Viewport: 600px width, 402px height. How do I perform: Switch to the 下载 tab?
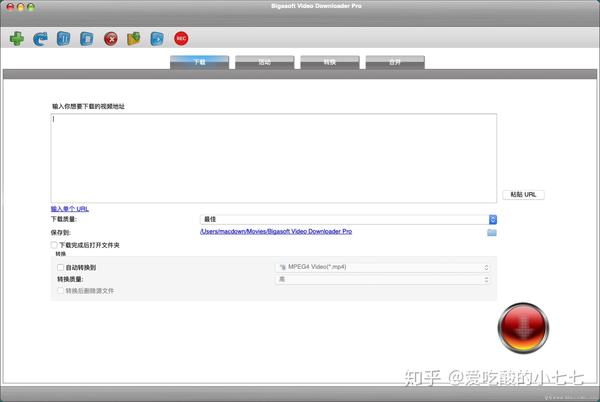tap(199, 62)
